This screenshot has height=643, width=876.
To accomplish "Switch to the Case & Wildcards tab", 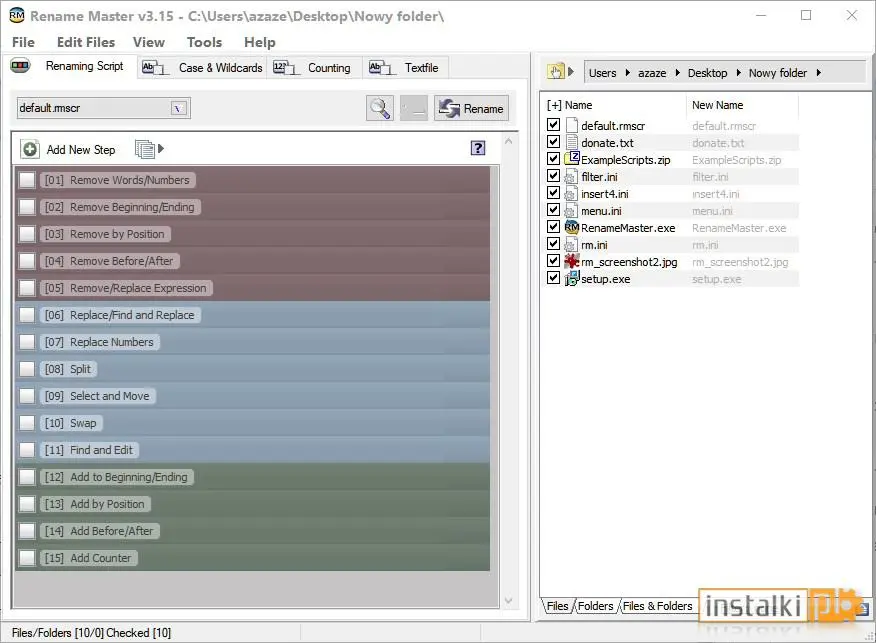I will [x=202, y=68].
